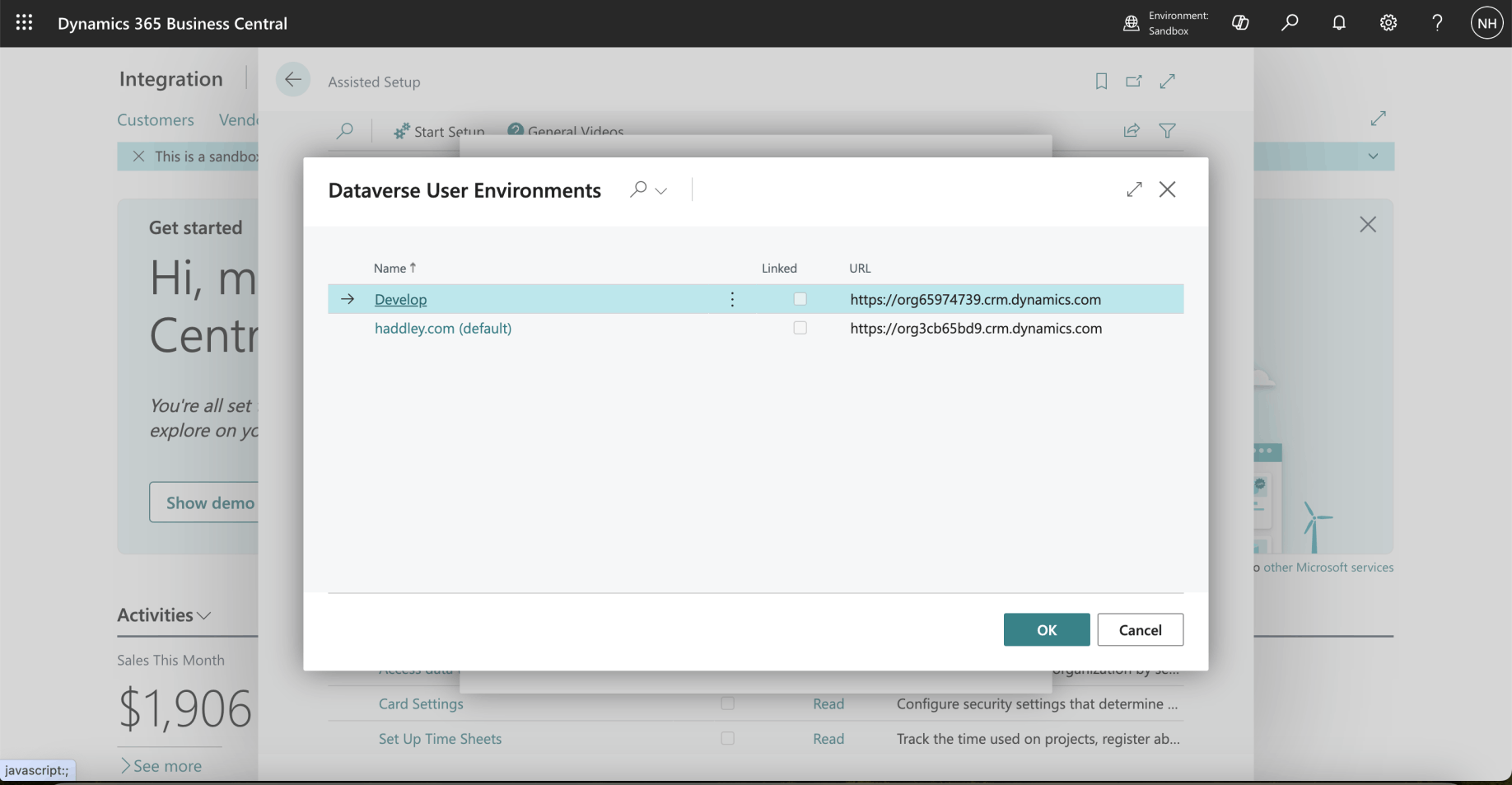This screenshot has width=1512, height=785.
Task: Click the URL column header
Action: [860, 268]
